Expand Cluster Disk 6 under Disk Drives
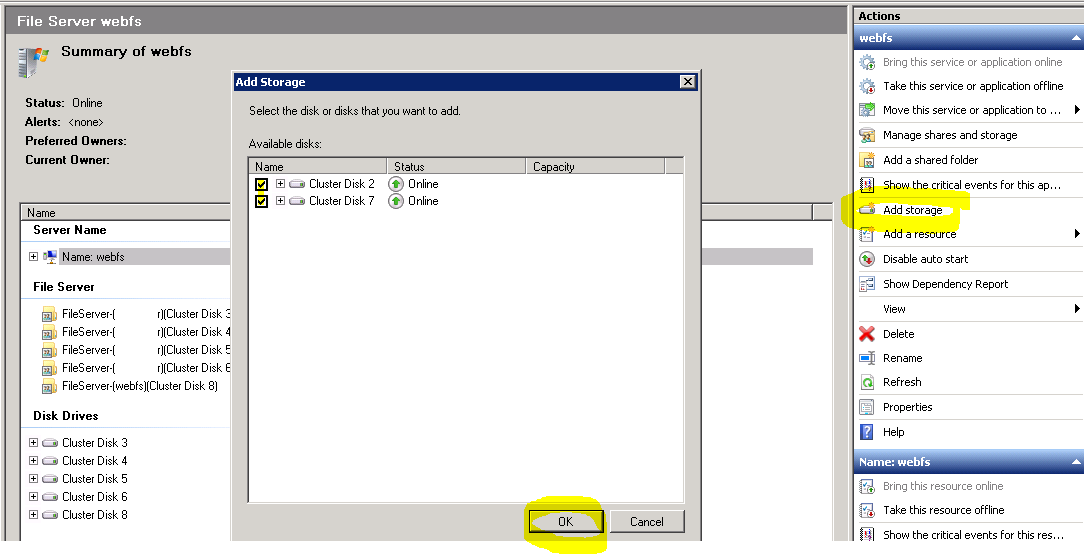This screenshot has height=555, width=1084. (33, 496)
